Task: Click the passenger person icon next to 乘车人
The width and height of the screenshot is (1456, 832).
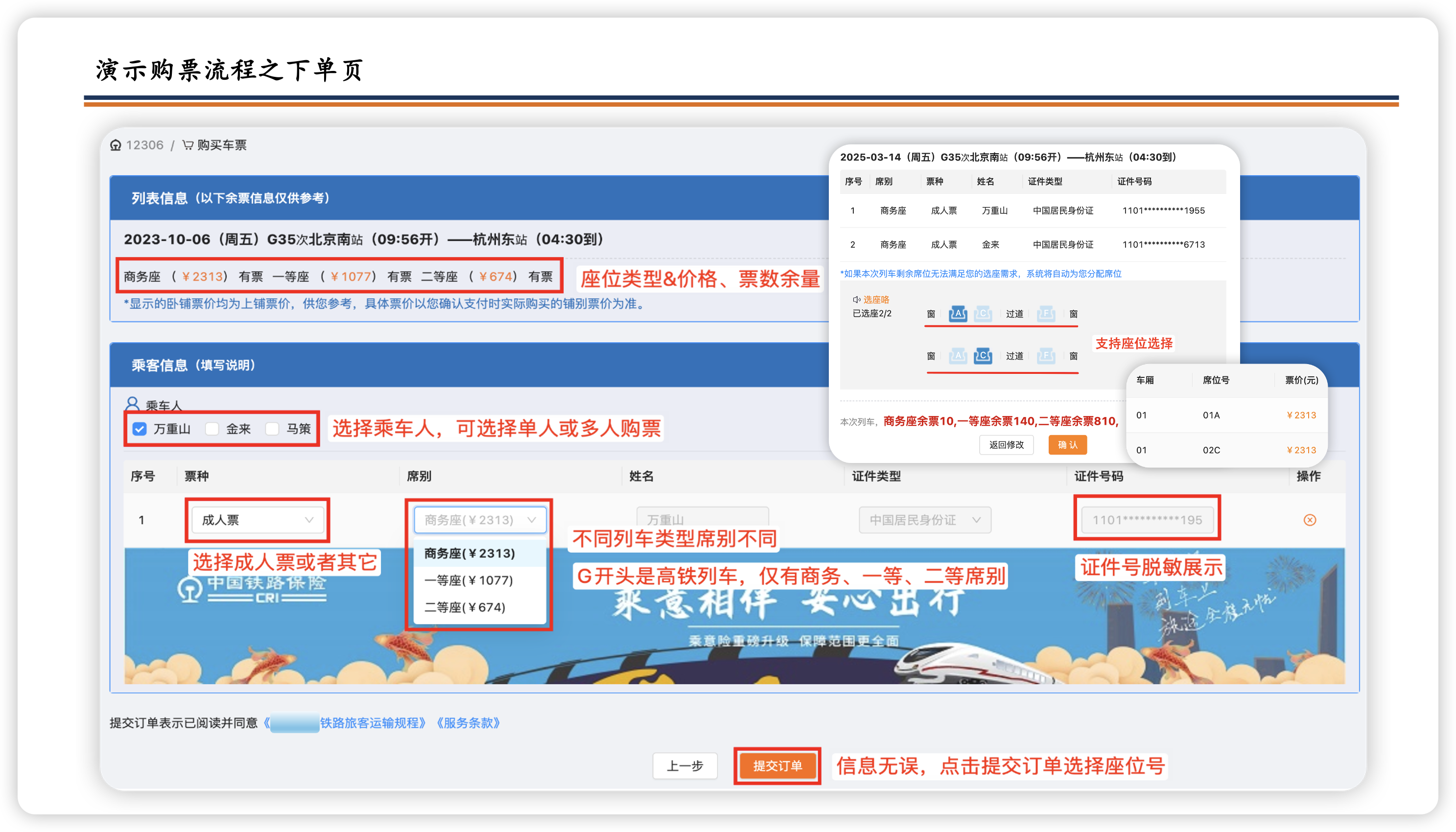Action: (x=133, y=404)
